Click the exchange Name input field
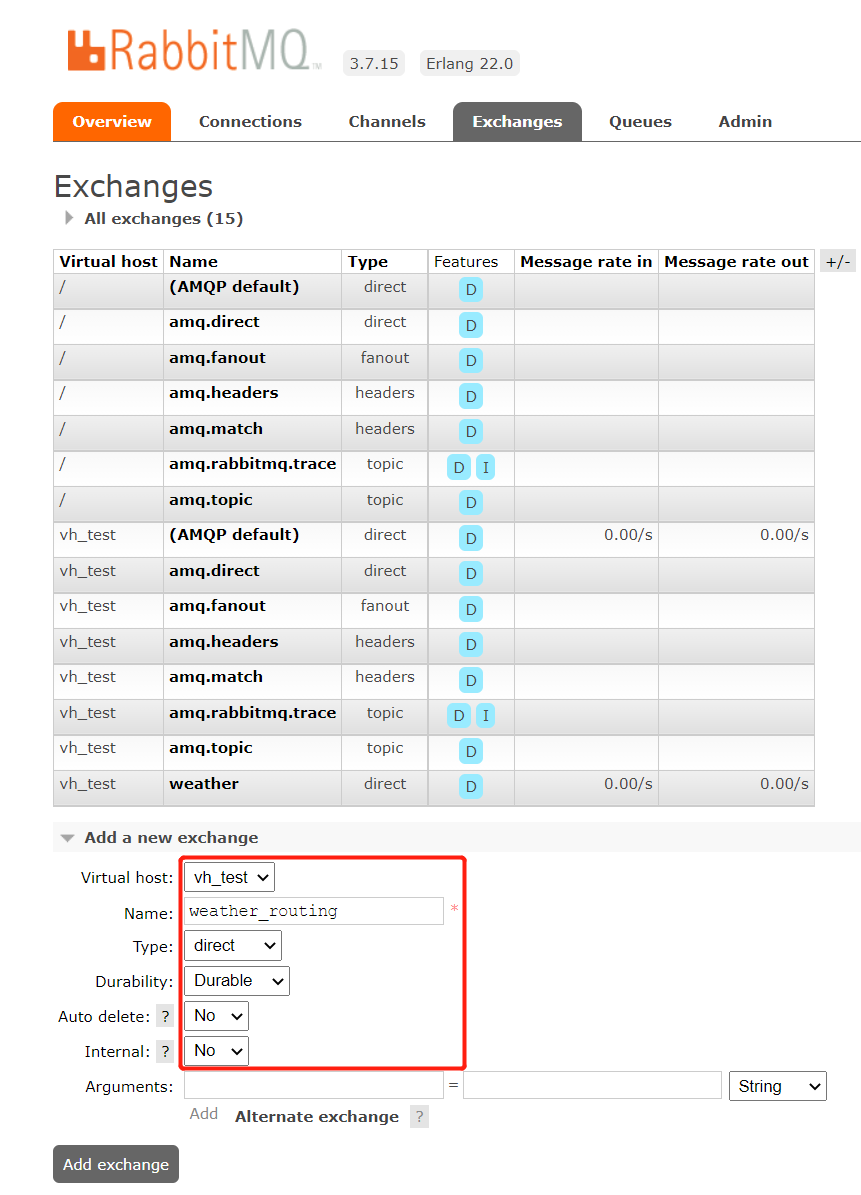The height and width of the screenshot is (1195, 861). pos(314,911)
